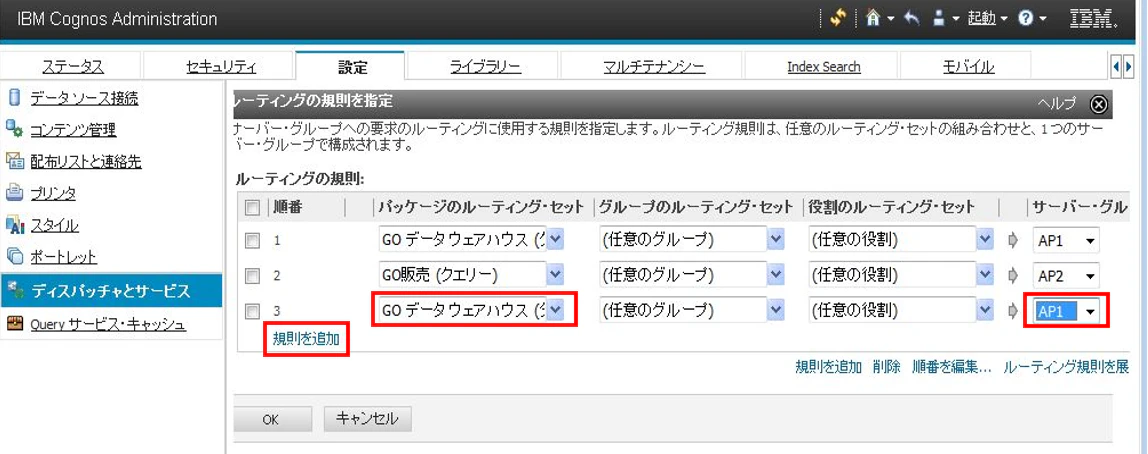Open group routing set dropdown in row 3

775,310
